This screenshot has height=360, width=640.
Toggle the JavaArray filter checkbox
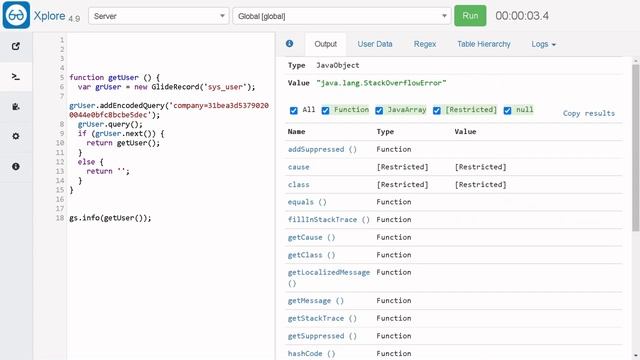(x=379, y=111)
